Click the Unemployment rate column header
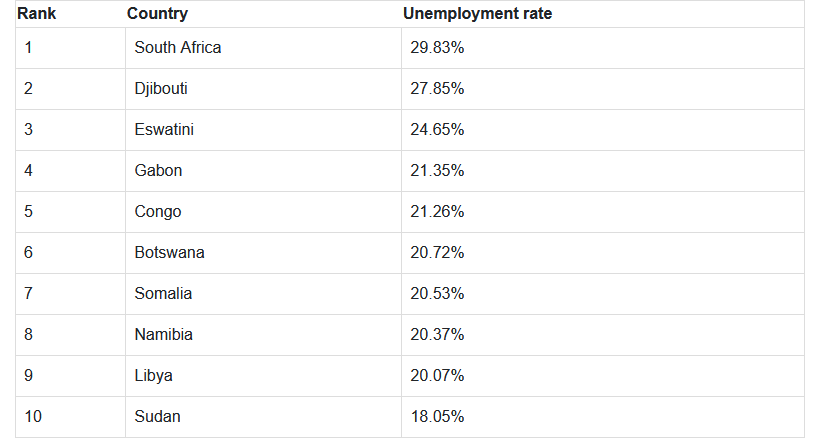821x442 pixels. 477,14
